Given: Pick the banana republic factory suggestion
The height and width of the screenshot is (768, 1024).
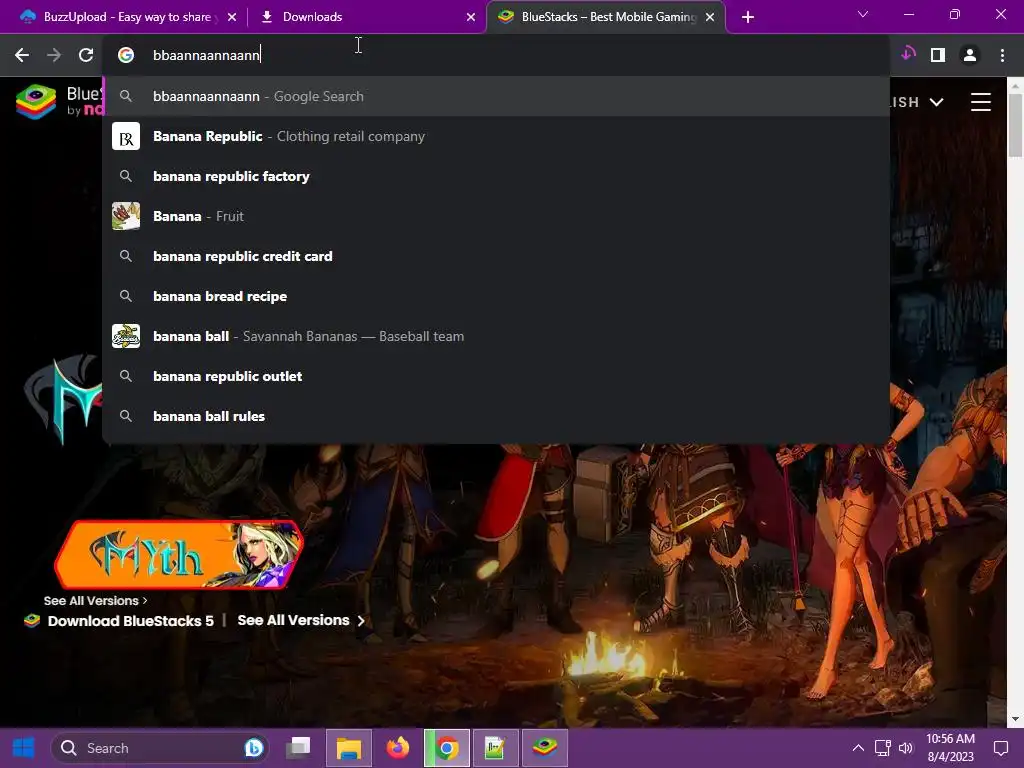Looking at the screenshot, I should point(496,176).
